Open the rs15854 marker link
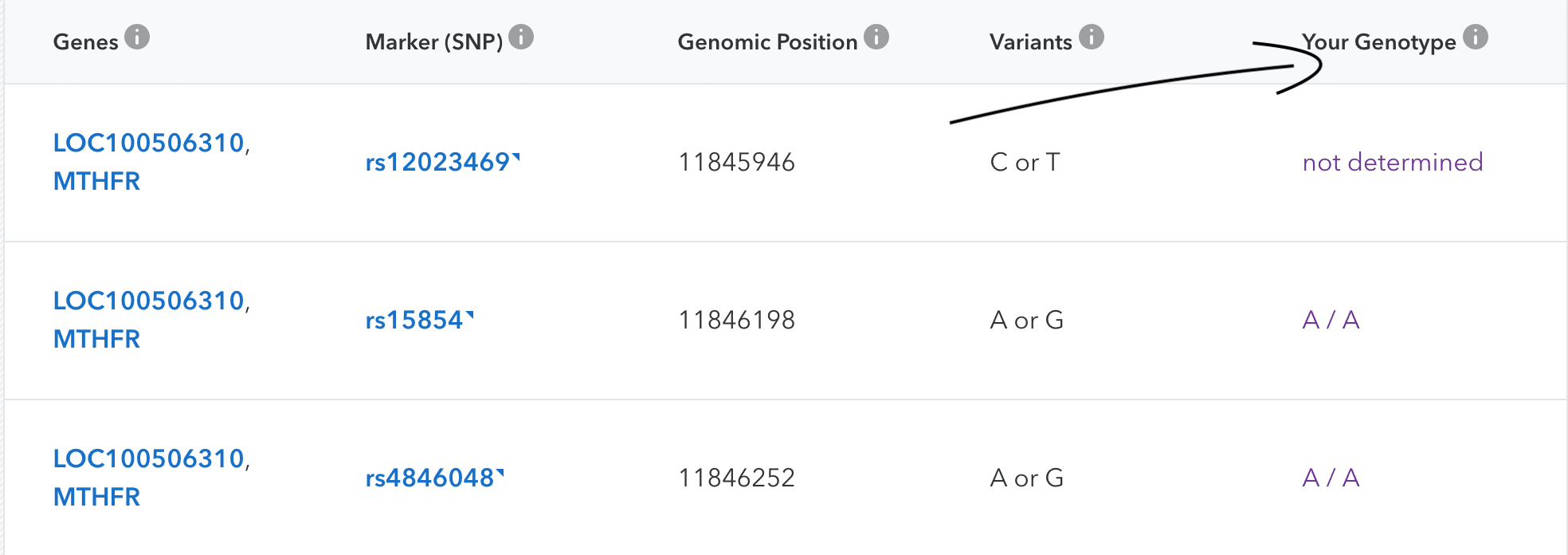Image resolution: width=1568 pixels, height=555 pixels. pyautogui.click(x=413, y=320)
